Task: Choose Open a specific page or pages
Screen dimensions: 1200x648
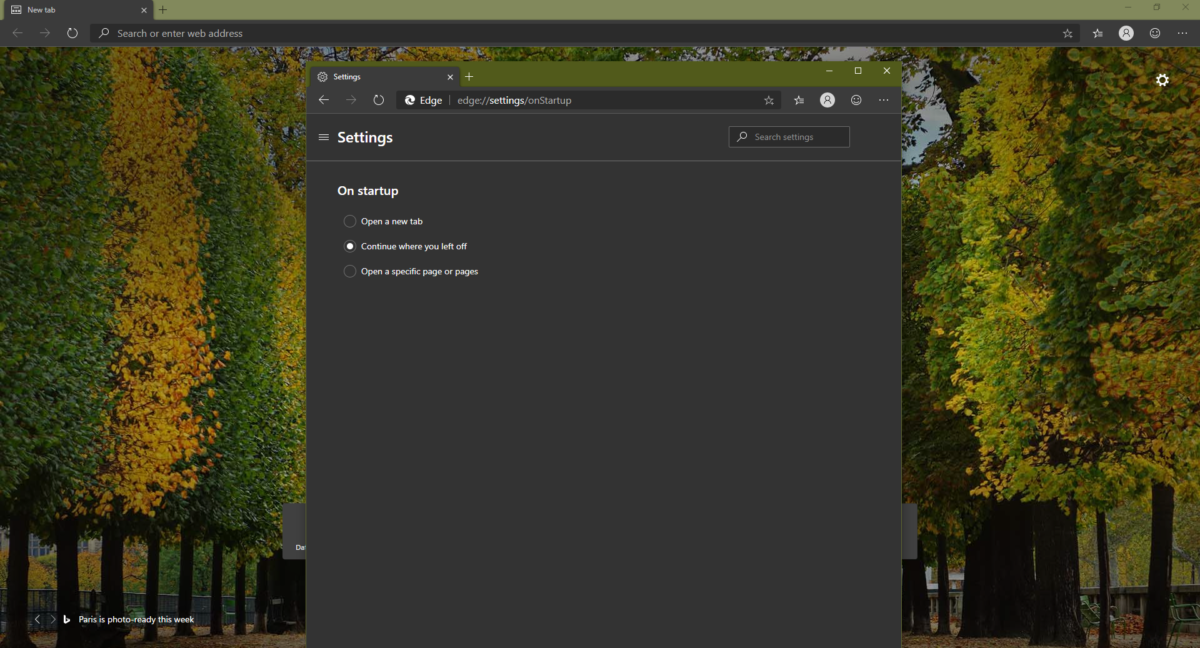Action: 350,271
